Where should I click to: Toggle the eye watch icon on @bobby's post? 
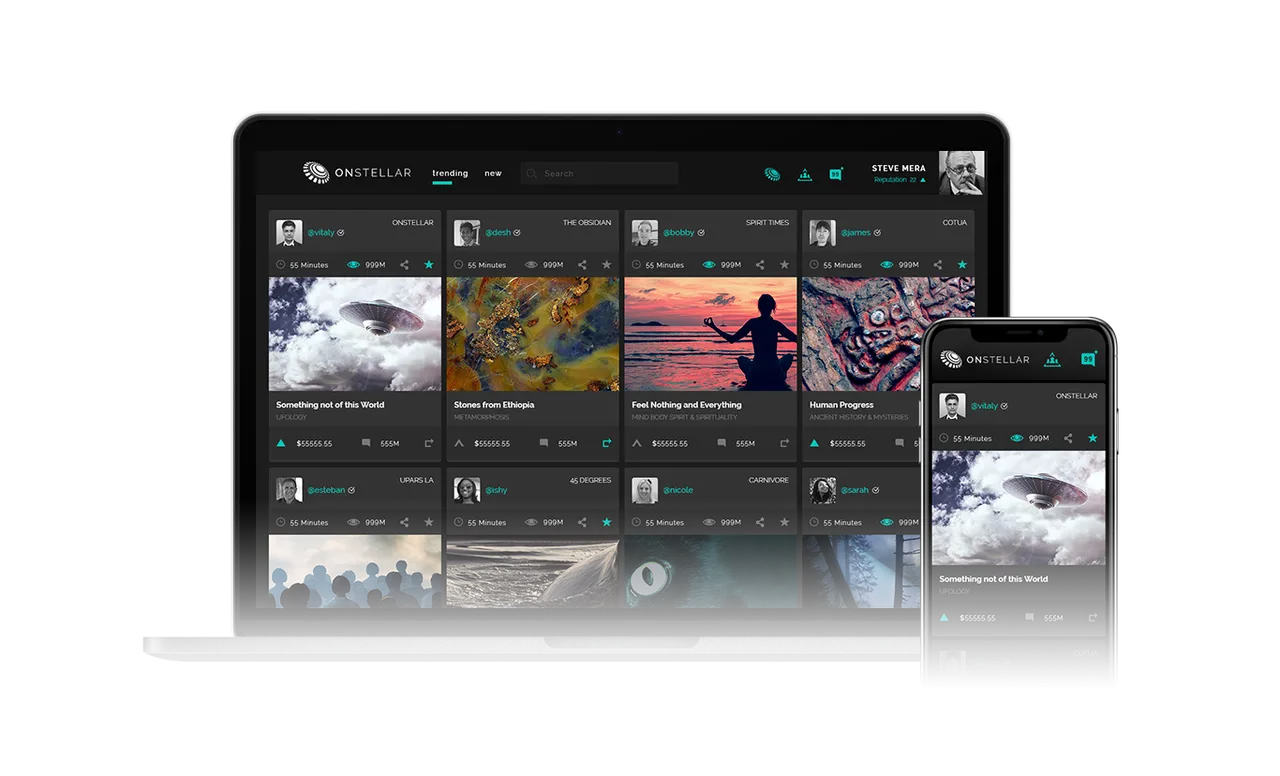[x=709, y=265]
